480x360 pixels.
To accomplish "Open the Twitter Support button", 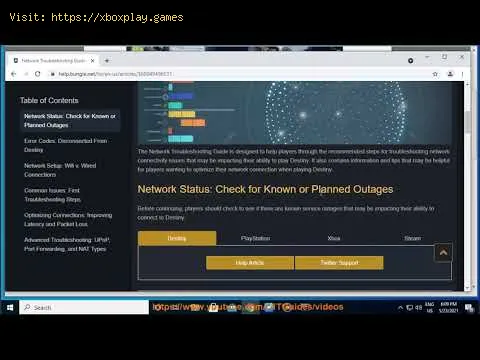I will [339, 263].
